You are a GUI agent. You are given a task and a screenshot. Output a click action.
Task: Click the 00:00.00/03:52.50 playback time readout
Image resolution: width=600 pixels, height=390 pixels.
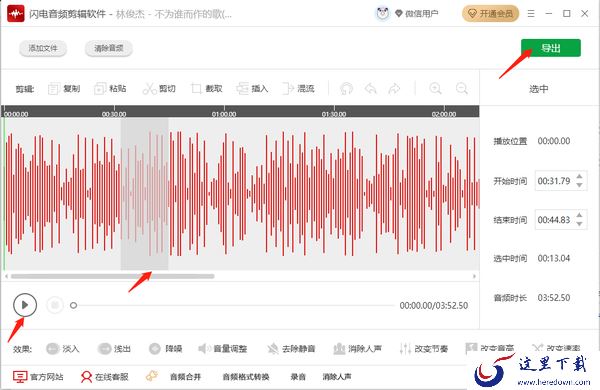pos(434,305)
